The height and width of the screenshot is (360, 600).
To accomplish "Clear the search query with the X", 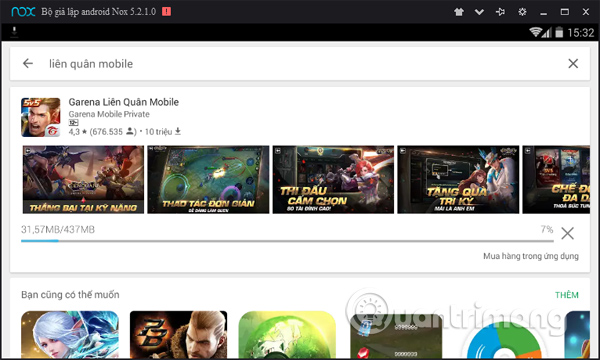I will coord(573,64).
